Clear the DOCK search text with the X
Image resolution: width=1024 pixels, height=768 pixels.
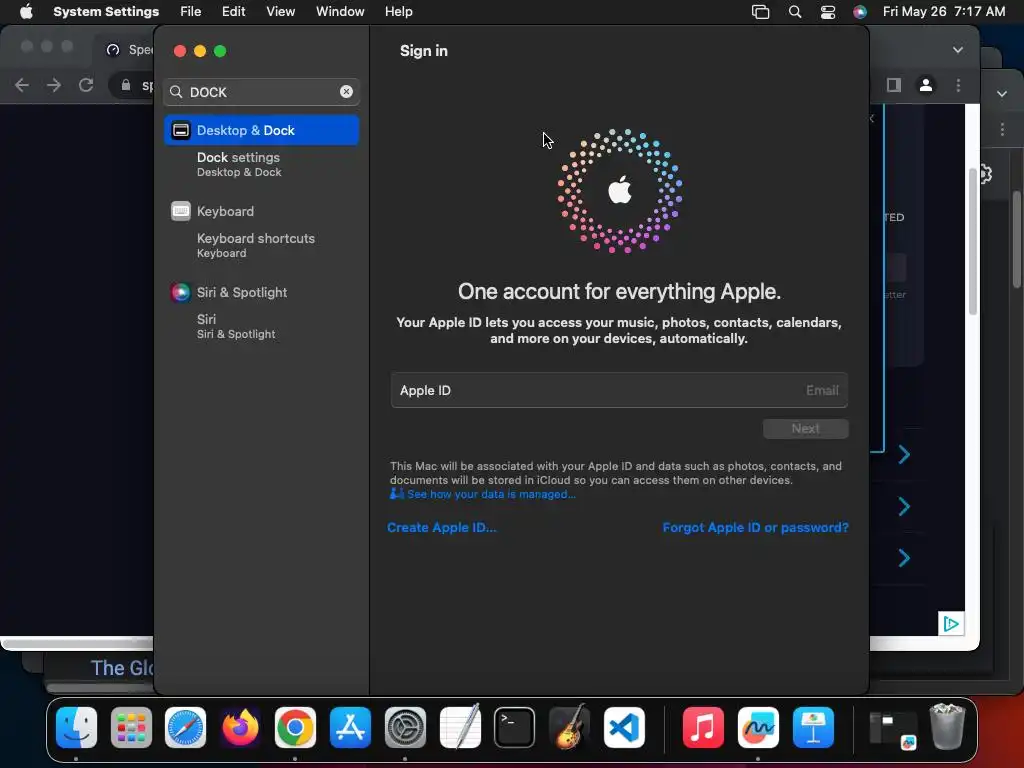tap(346, 91)
